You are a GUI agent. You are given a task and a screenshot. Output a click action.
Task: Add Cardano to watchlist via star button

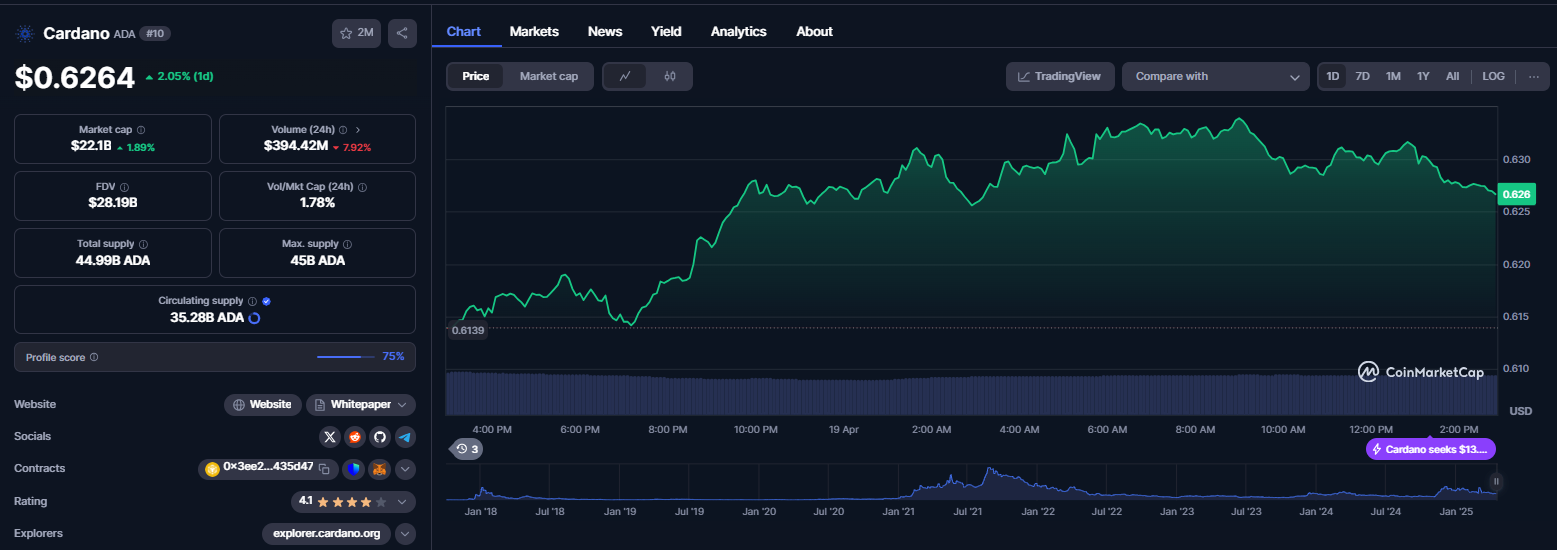tap(356, 33)
